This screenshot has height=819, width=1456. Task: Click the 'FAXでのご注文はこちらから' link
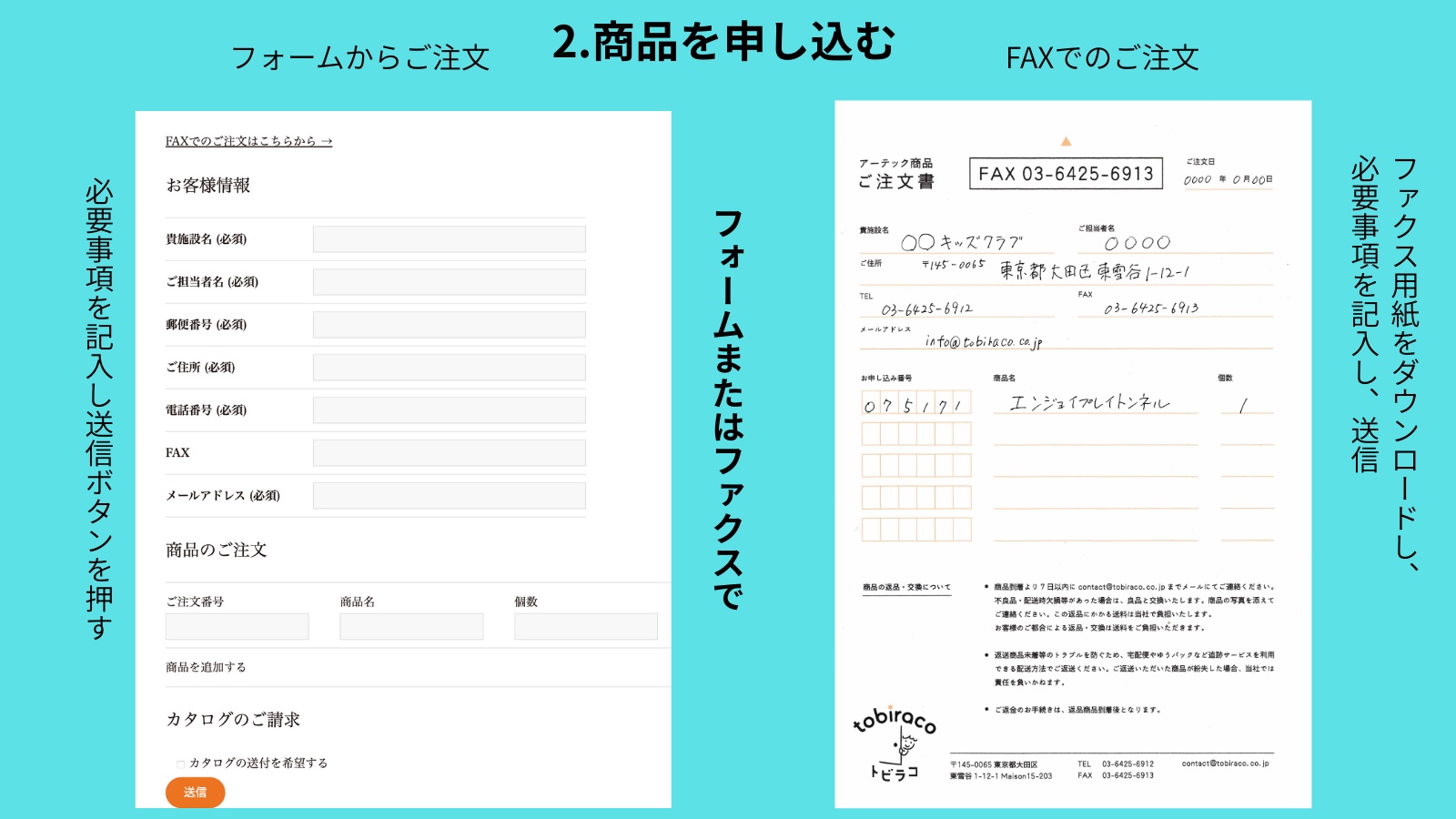248,141
